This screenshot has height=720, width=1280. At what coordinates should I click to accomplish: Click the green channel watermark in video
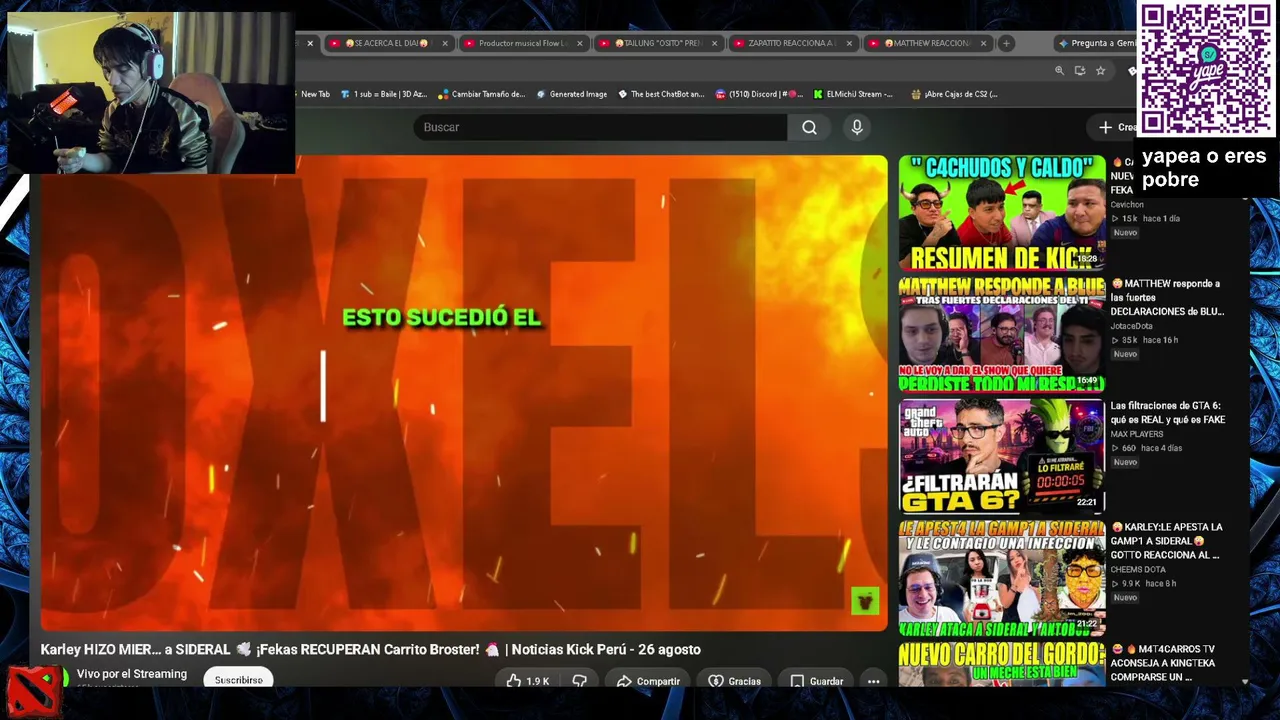tap(865, 600)
